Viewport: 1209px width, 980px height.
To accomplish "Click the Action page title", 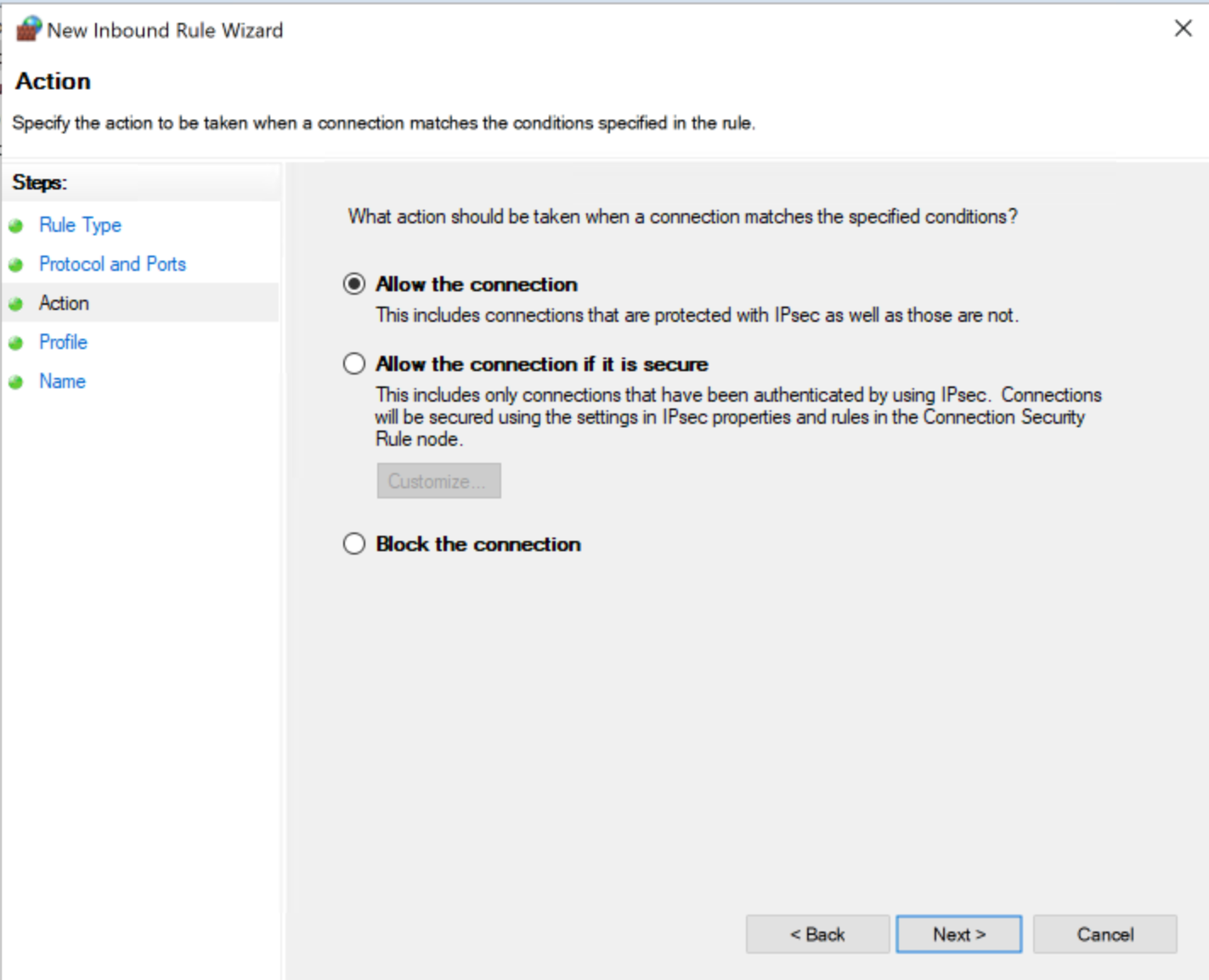I will pyautogui.click(x=52, y=81).
